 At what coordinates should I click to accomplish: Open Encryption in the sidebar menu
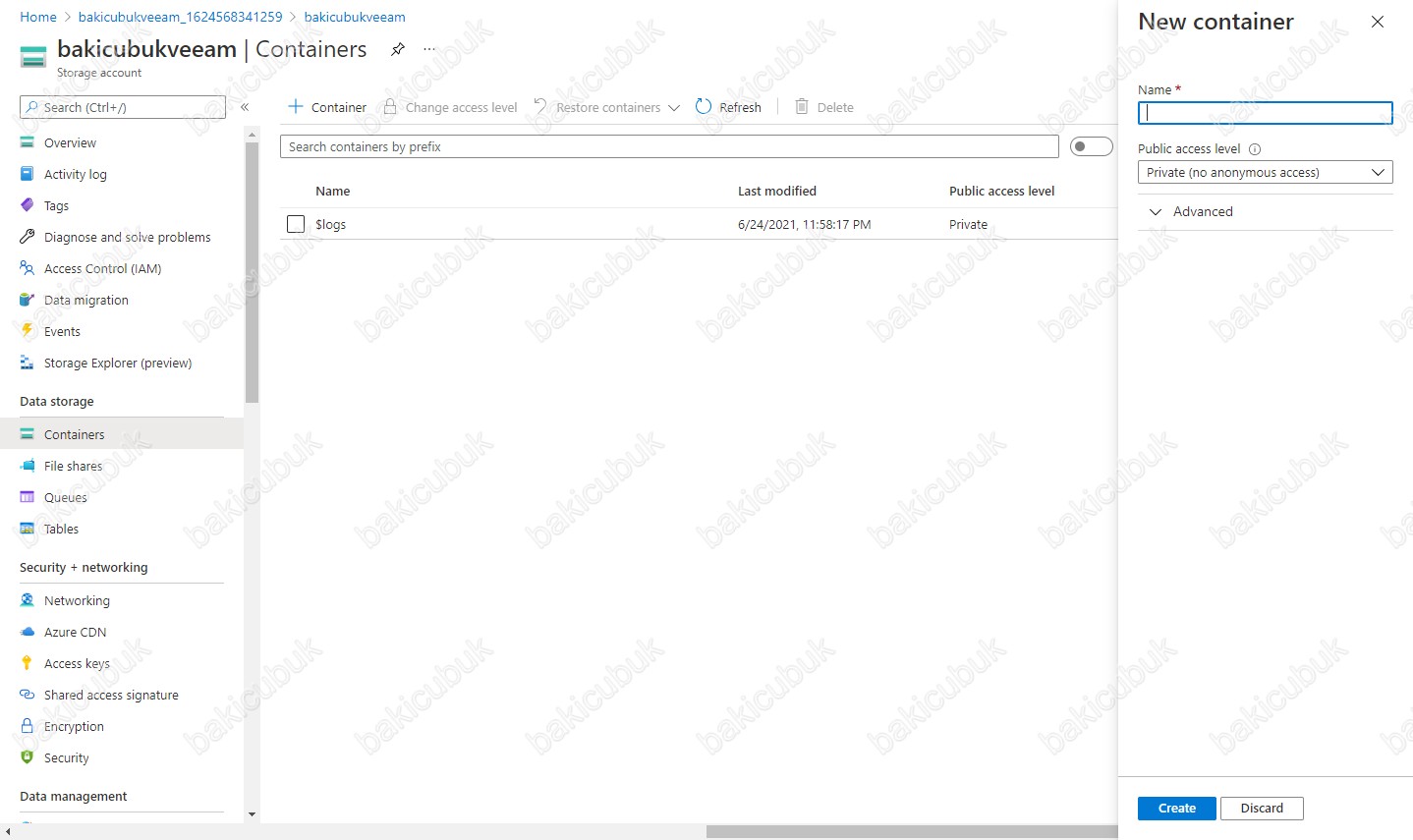click(74, 726)
